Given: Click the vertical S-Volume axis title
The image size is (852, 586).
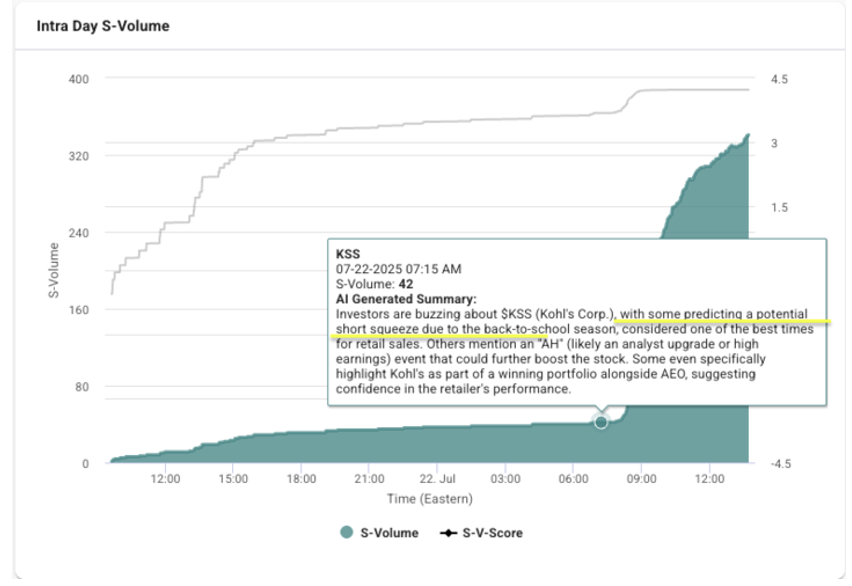Looking at the screenshot, I should 53,271.
